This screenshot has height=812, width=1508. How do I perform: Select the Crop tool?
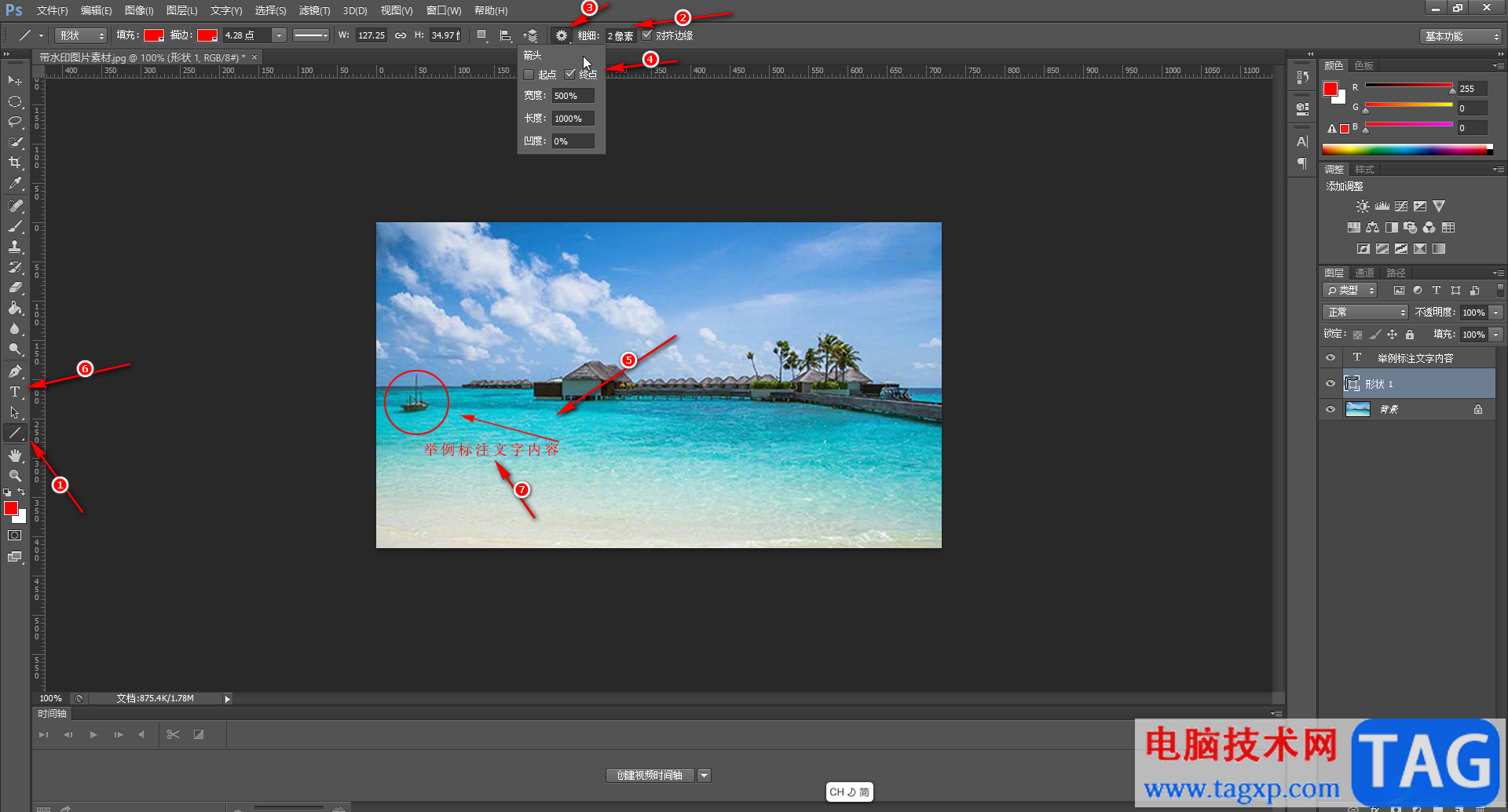[x=15, y=163]
